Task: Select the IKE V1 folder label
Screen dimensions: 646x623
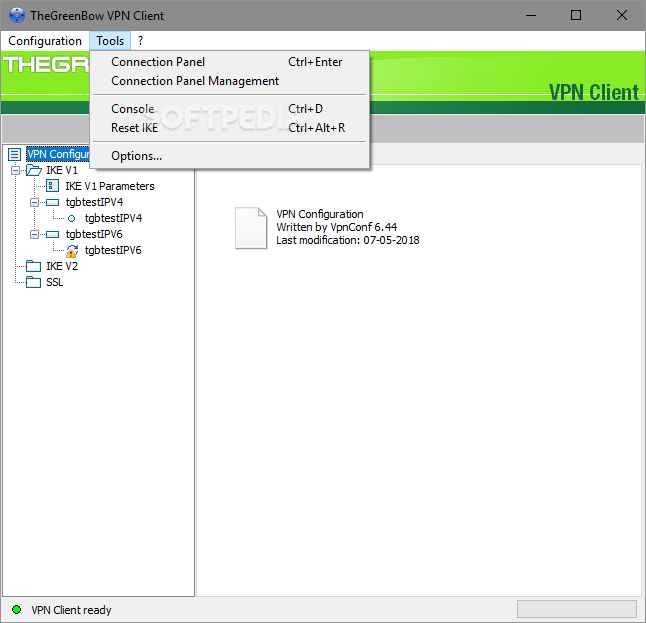Action: tap(62, 170)
